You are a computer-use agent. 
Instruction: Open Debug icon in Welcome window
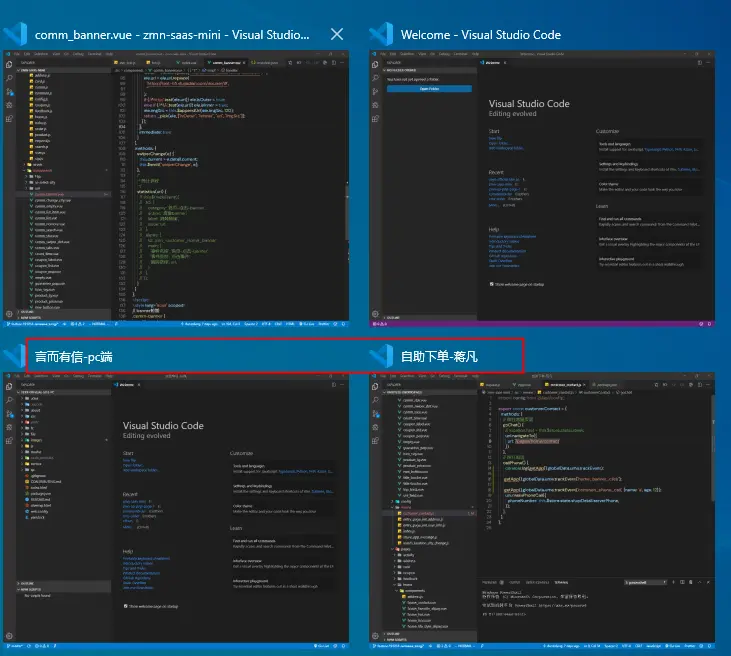[375, 105]
